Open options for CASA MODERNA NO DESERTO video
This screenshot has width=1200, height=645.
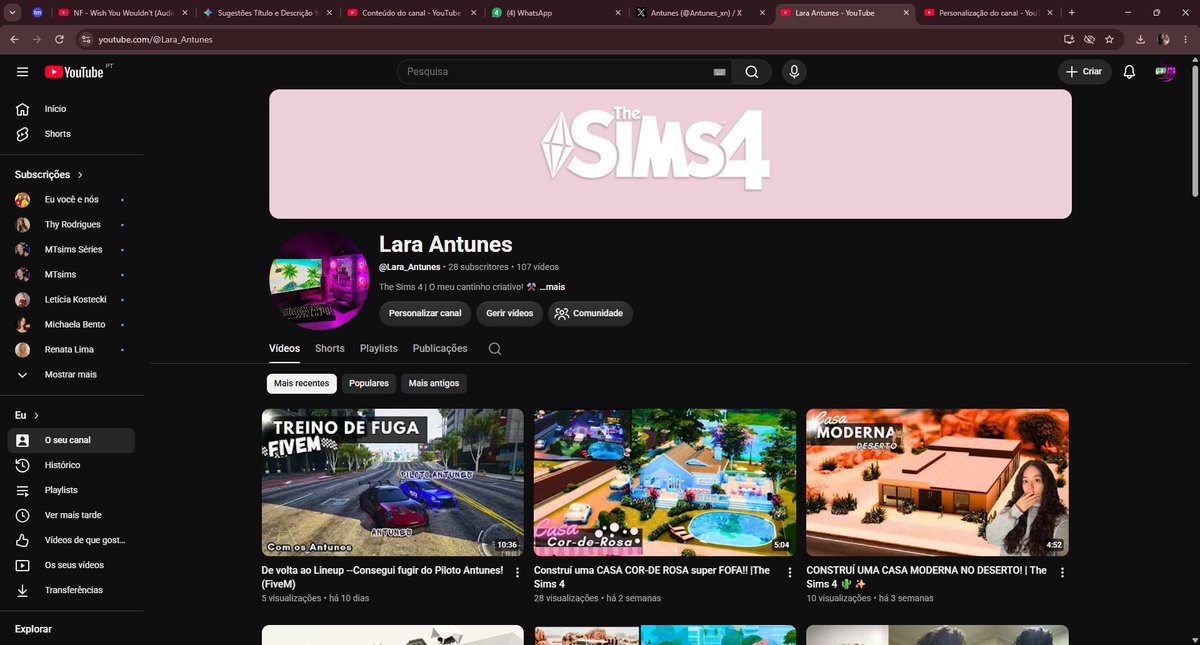click(1062, 573)
